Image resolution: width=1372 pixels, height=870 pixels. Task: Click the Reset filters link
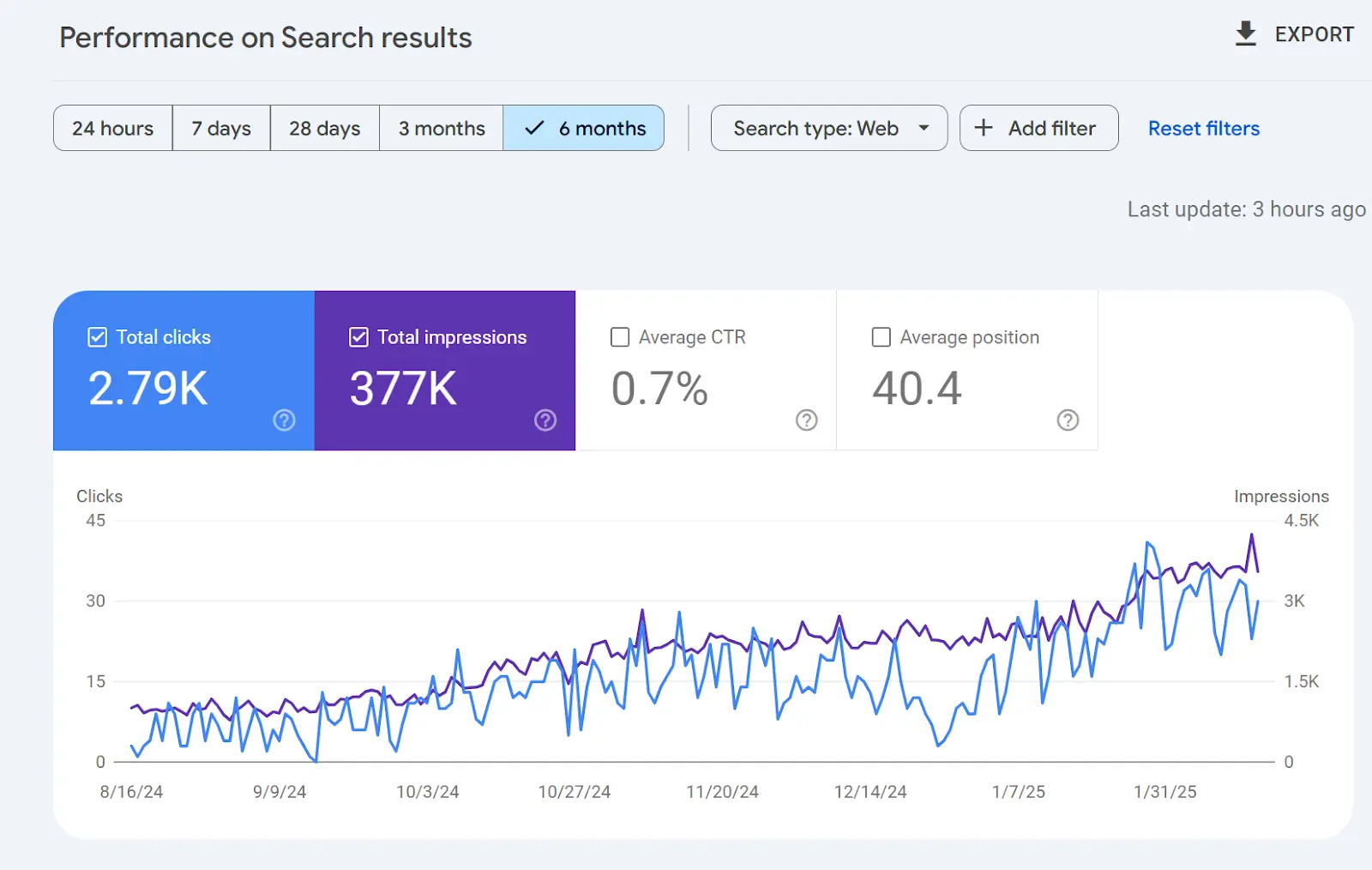1204,128
